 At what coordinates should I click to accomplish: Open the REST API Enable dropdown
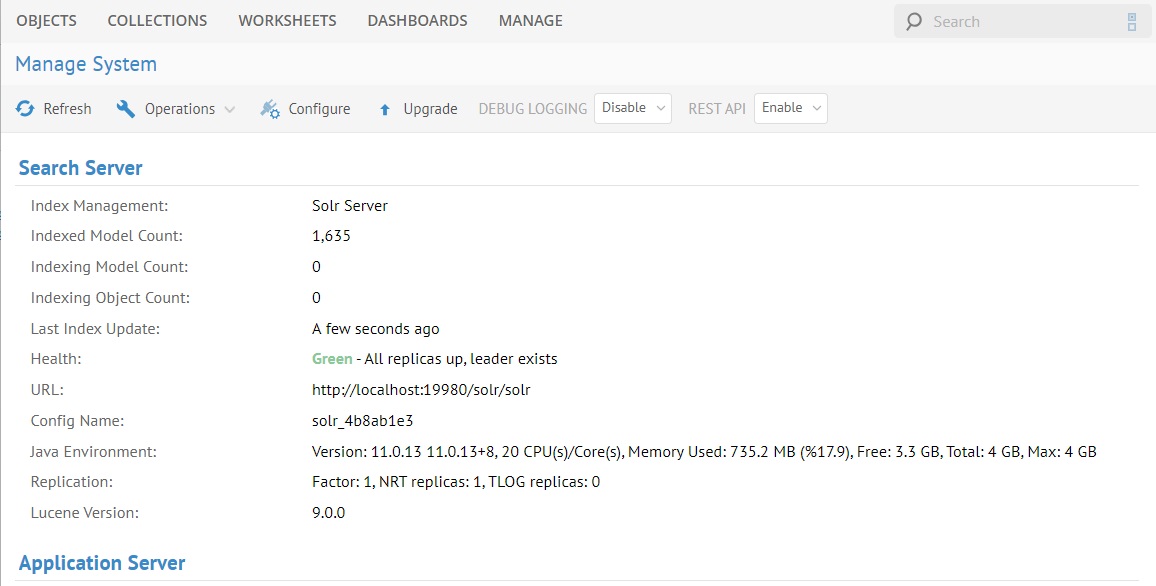click(790, 108)
